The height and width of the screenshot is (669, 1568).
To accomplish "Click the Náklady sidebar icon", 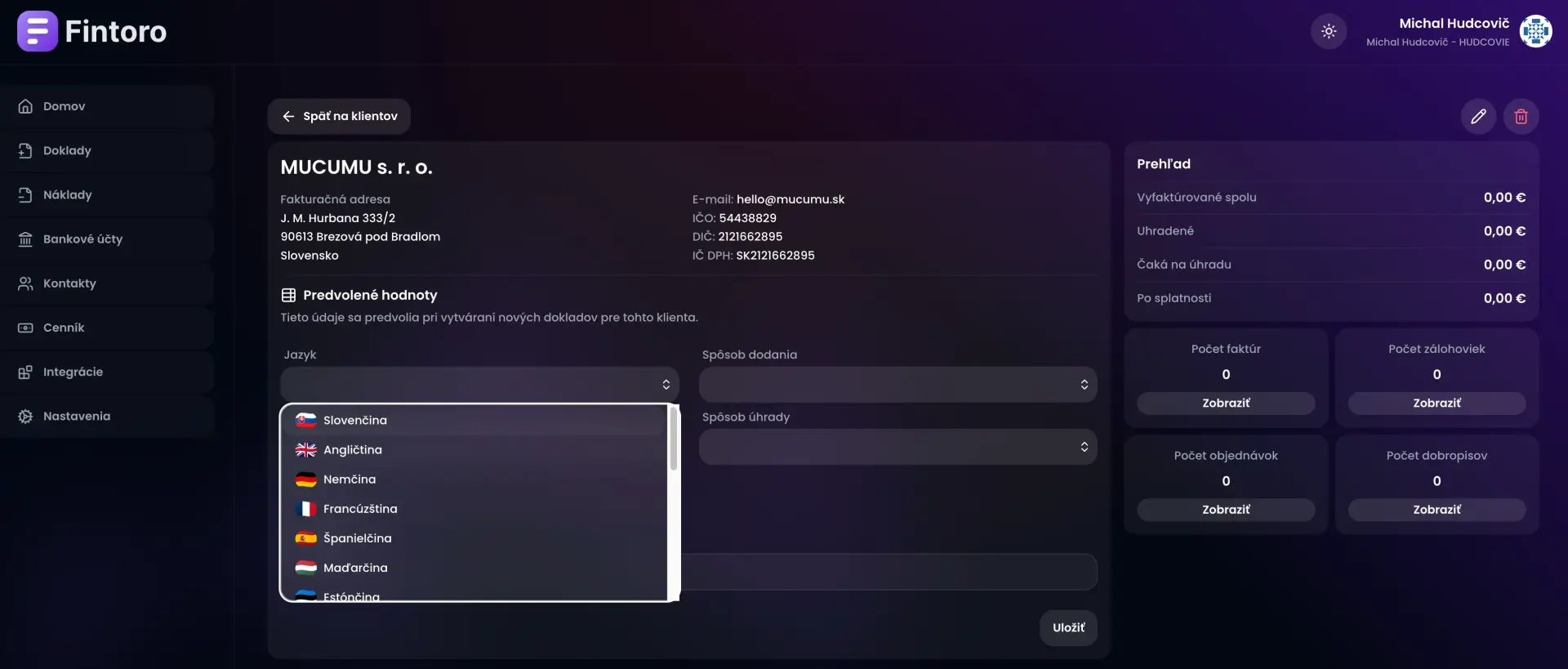I will coord(25,195).
